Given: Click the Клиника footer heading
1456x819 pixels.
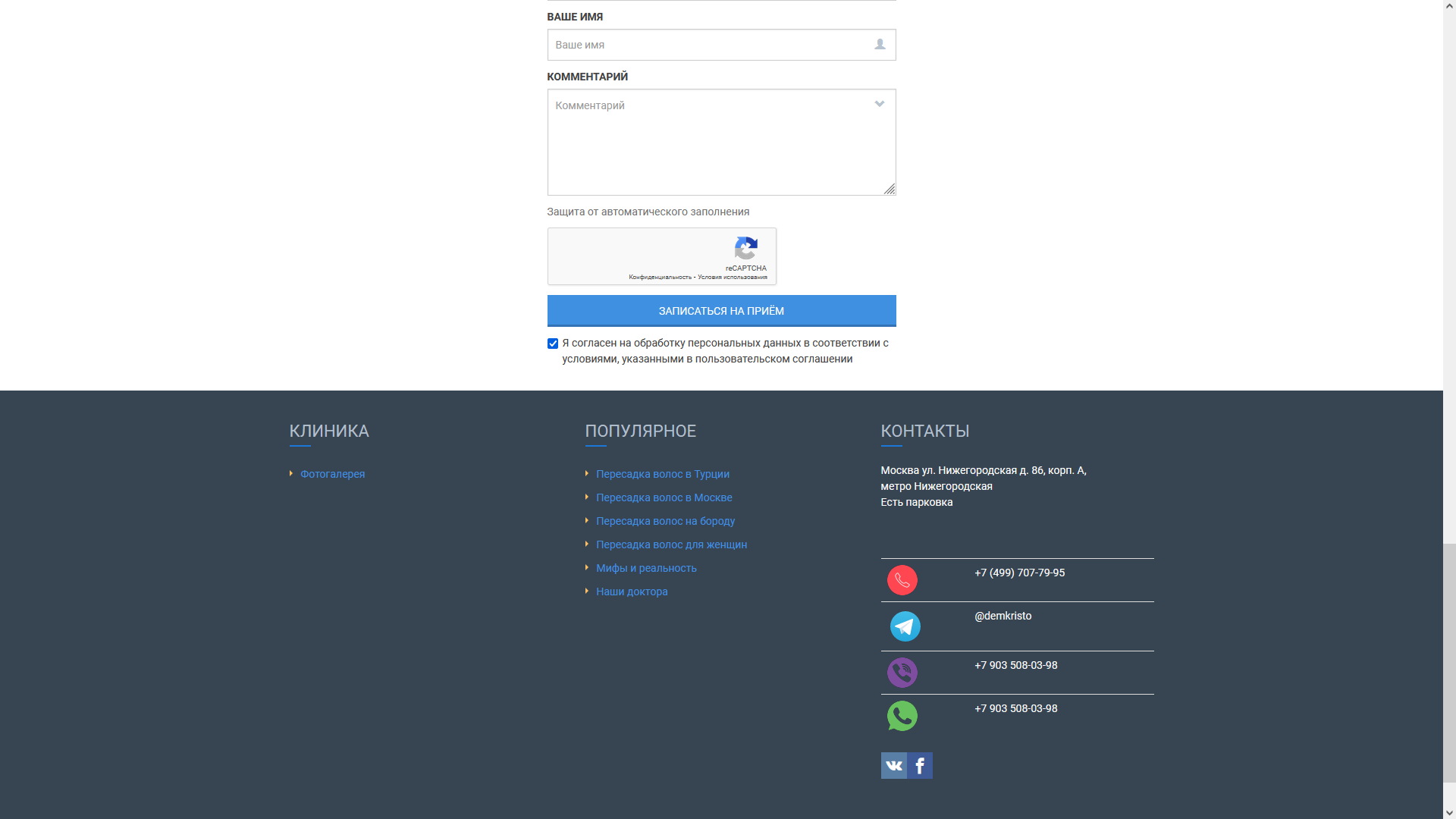Looking at the screenshot, I should tap(329, 431).
